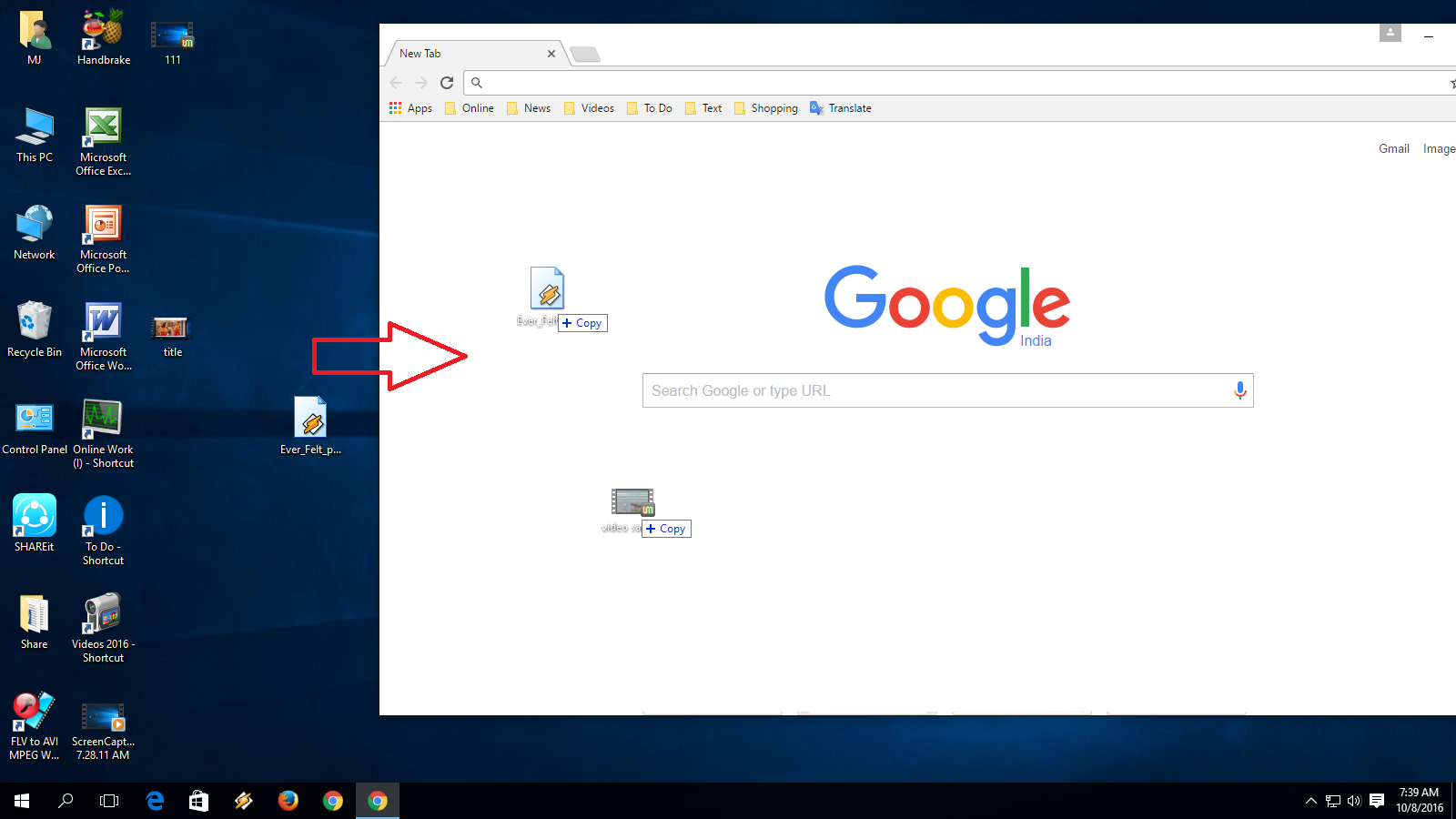The image size is (1456, 819).
Task: Open the Google Translate bookmark
Action: [x=839, y=107]
